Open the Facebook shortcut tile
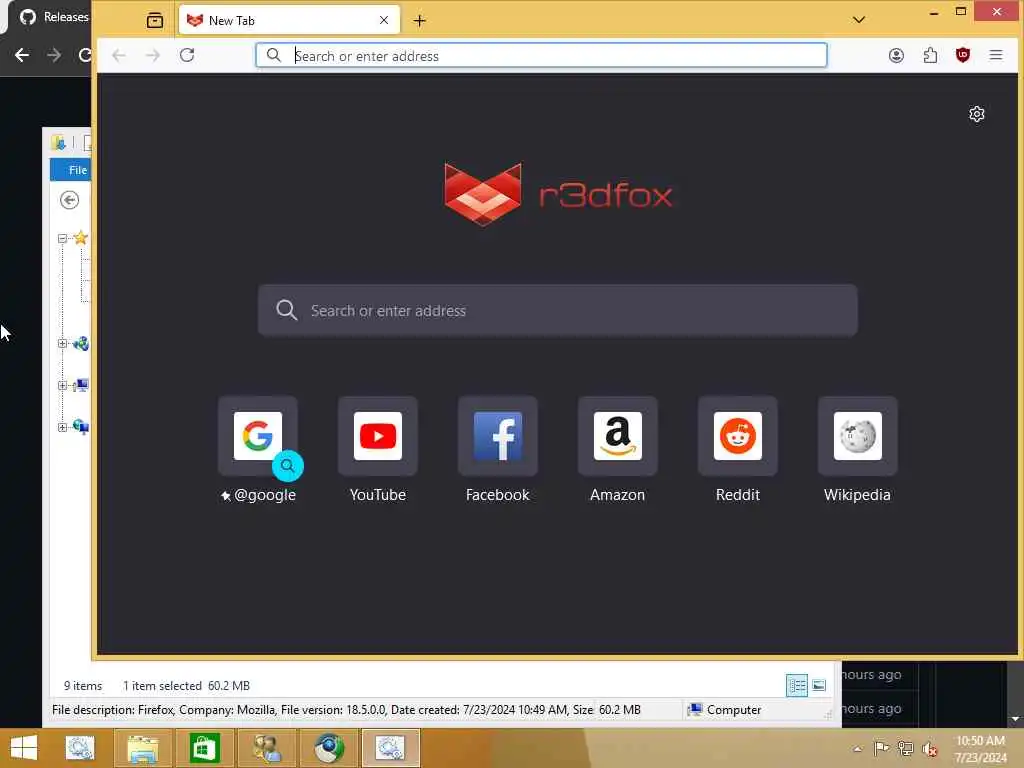The width and height of the screenshot is (1024, 768). (x=498, y=436)
